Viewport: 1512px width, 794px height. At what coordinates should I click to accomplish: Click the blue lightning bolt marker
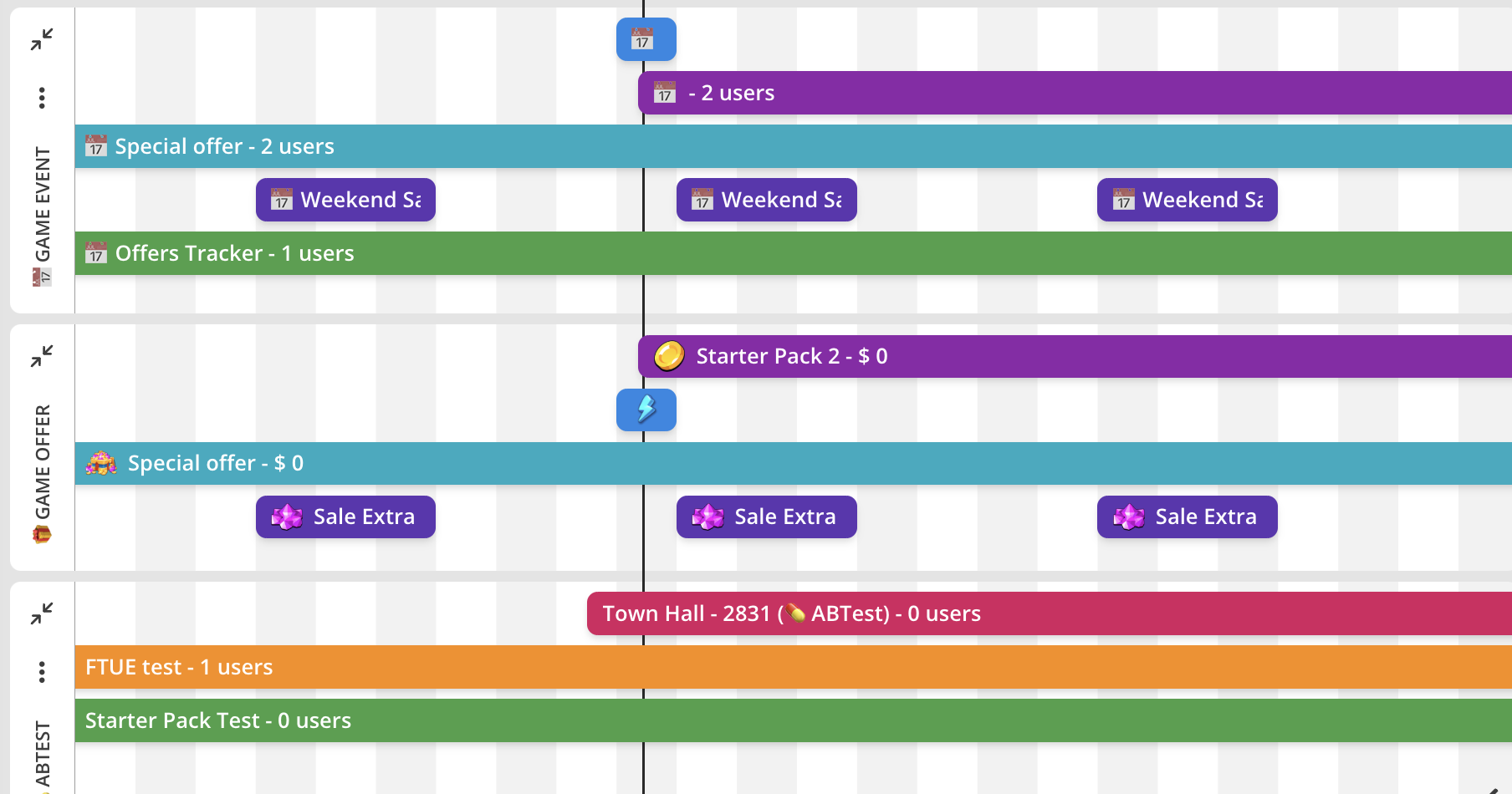(646, 410)
